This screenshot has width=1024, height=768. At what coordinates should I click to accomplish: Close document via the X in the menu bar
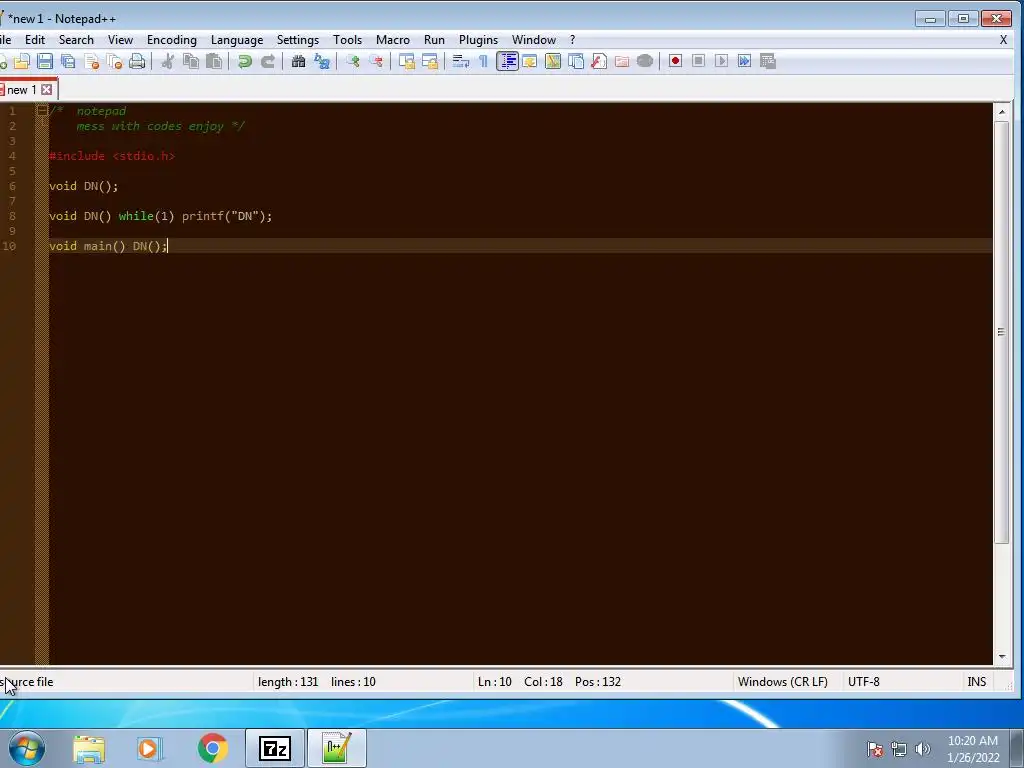(x=1003, y=40)
